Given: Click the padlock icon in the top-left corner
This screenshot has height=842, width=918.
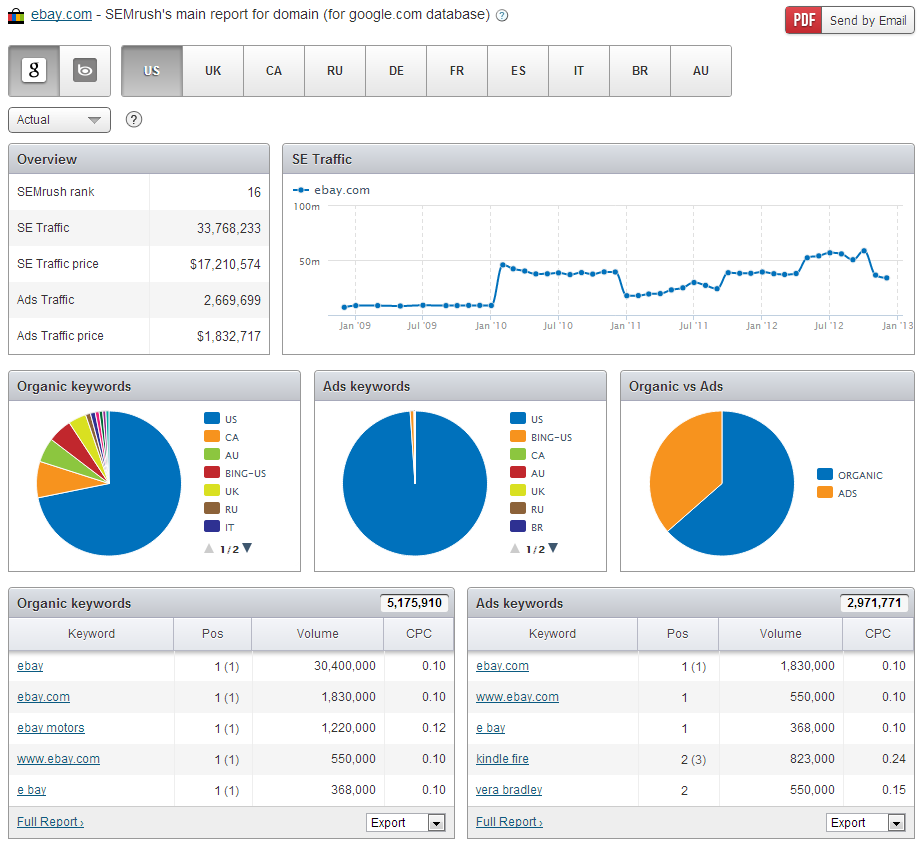Looking at the screenshot, I should [14, 15].
